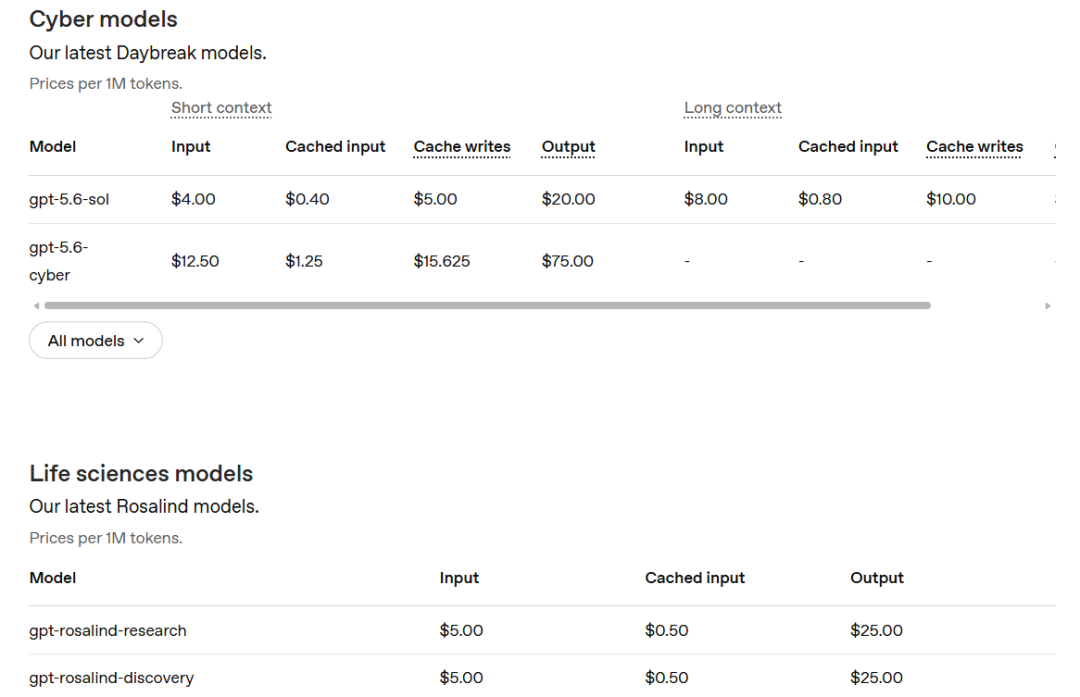This screenshot has height=697, width=1080.
Task: Open the All models dropdown
Action: (x=96, y=341)
